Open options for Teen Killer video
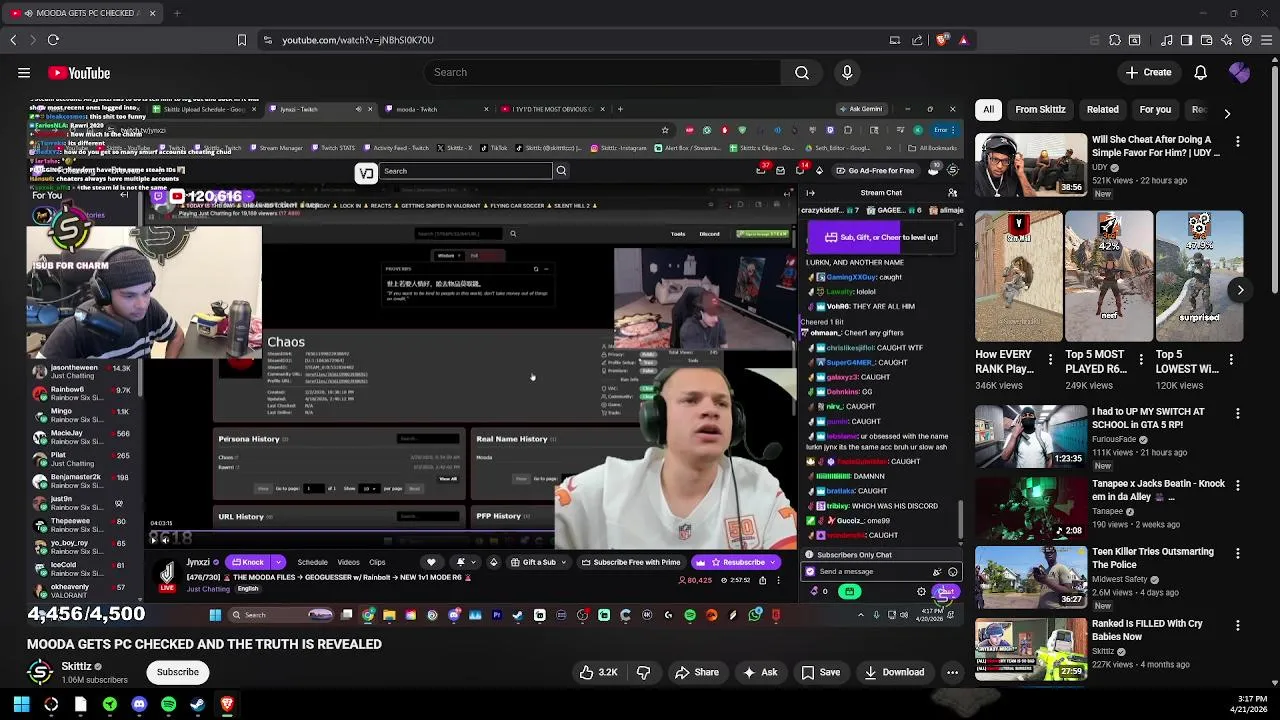Image resolution: width=1280 pixels, height=720 pixels. tap(1237, 554)
